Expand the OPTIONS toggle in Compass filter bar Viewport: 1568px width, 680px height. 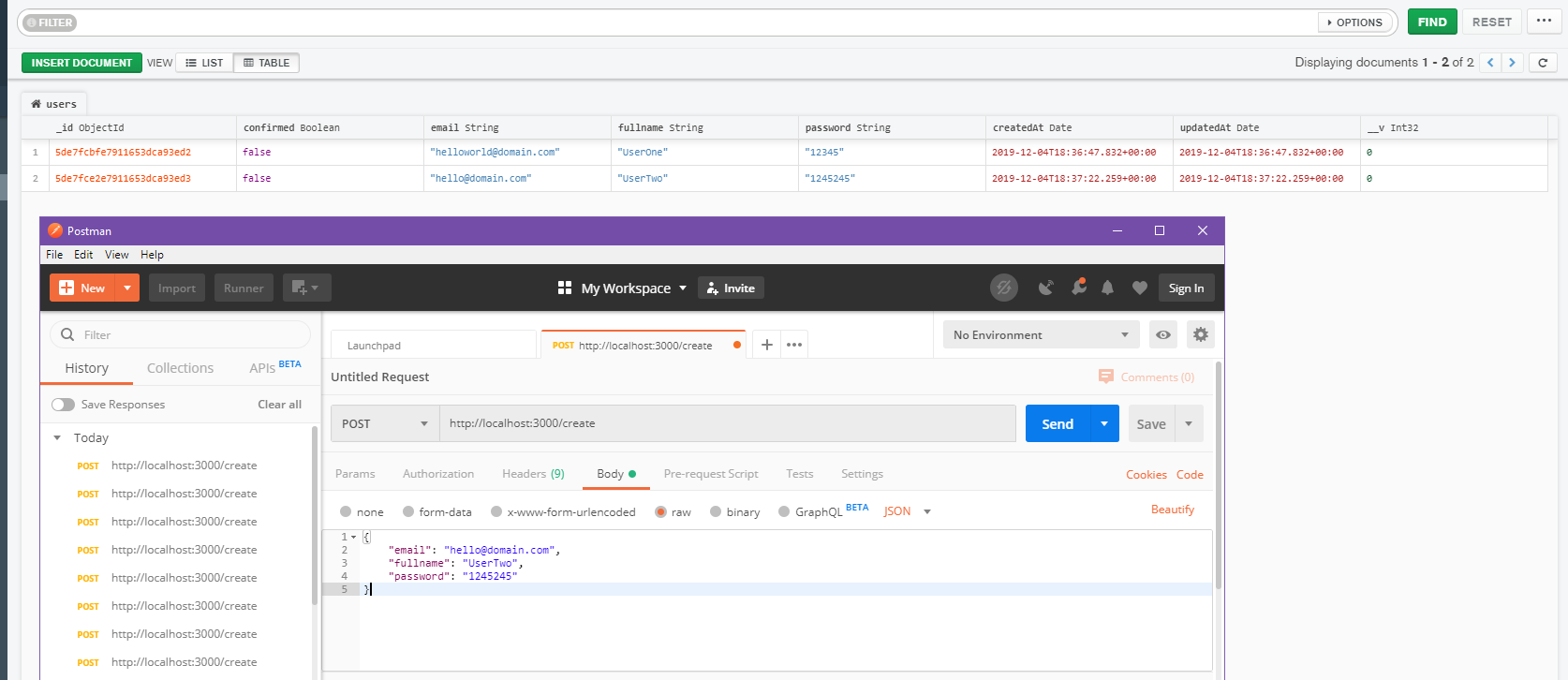tap(1355, 22)
